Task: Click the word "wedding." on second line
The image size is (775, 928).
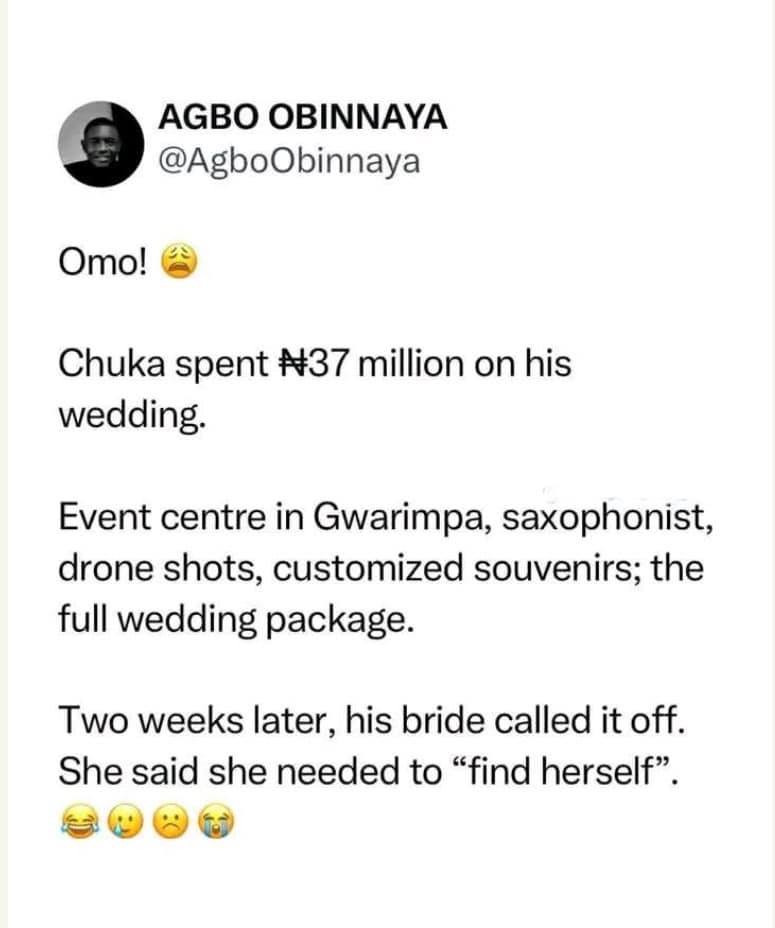Action: (x=132, y=413)
